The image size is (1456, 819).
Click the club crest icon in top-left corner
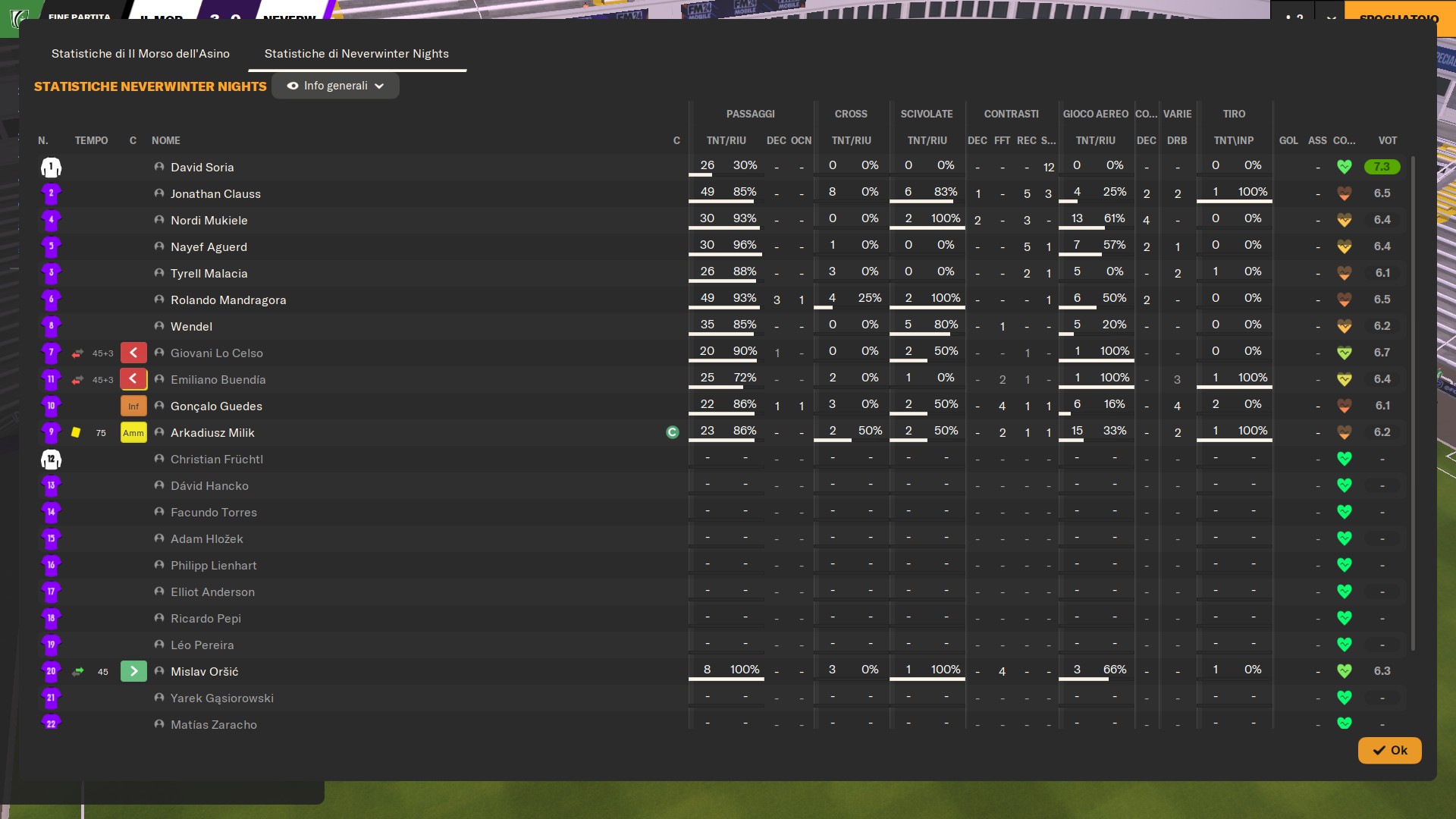click(19, 18)
